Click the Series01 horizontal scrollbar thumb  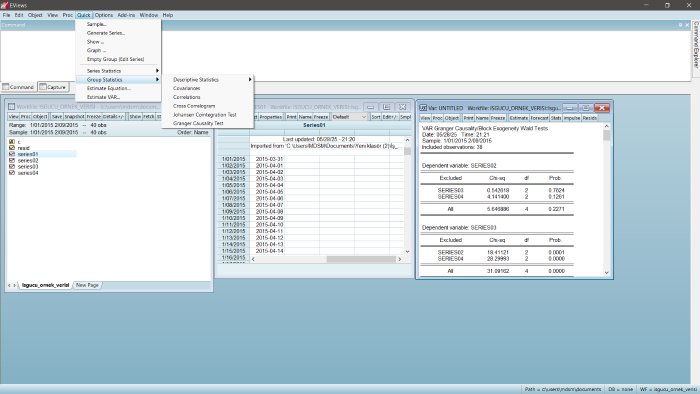click(361, 259)
